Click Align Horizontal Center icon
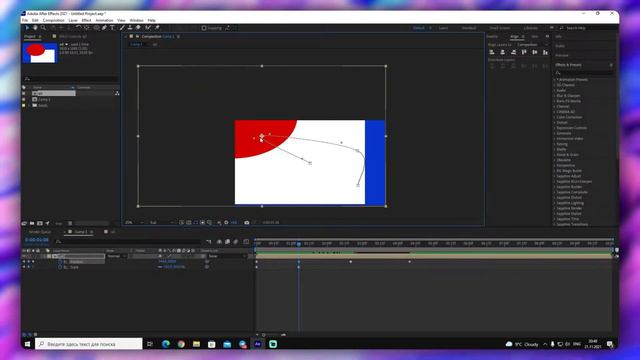The height and width of the screenshot is (360, 640). [x=502, y=52]
